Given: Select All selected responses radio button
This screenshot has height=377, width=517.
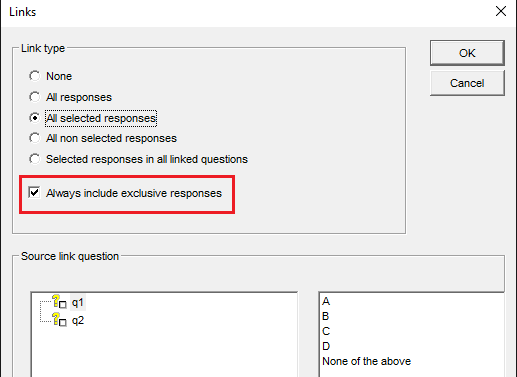Looking at the screenshot, I should [35, 118].
